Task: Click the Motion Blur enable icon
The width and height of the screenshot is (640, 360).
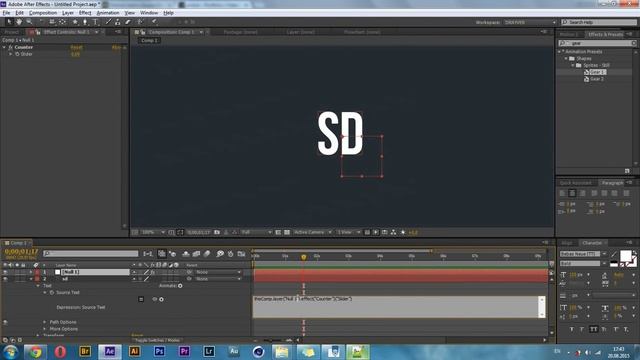Action: [x=207, y=254]
